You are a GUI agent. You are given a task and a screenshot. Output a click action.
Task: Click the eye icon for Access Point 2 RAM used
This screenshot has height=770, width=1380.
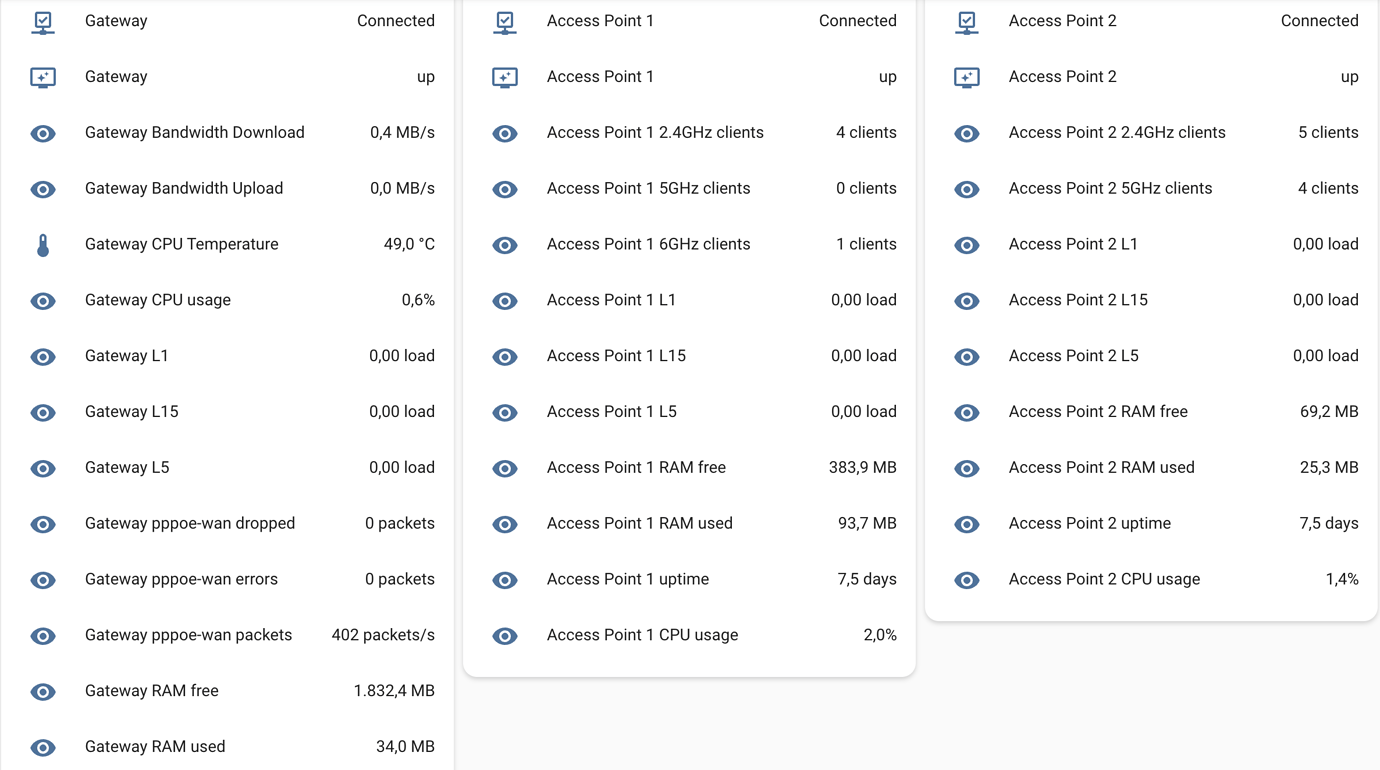click(968, 468)
